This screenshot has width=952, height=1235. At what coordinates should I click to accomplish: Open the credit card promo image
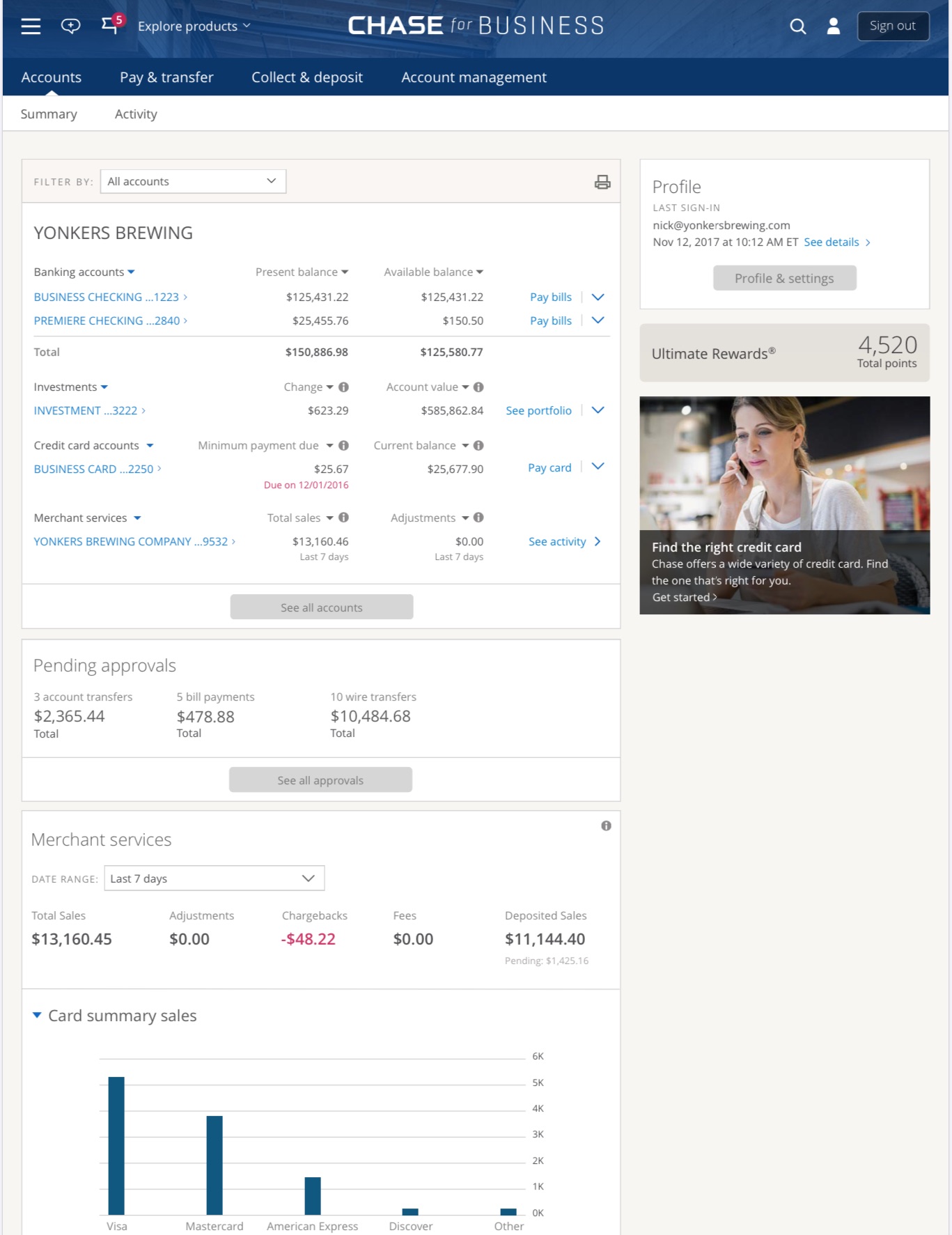click(784, 505)
